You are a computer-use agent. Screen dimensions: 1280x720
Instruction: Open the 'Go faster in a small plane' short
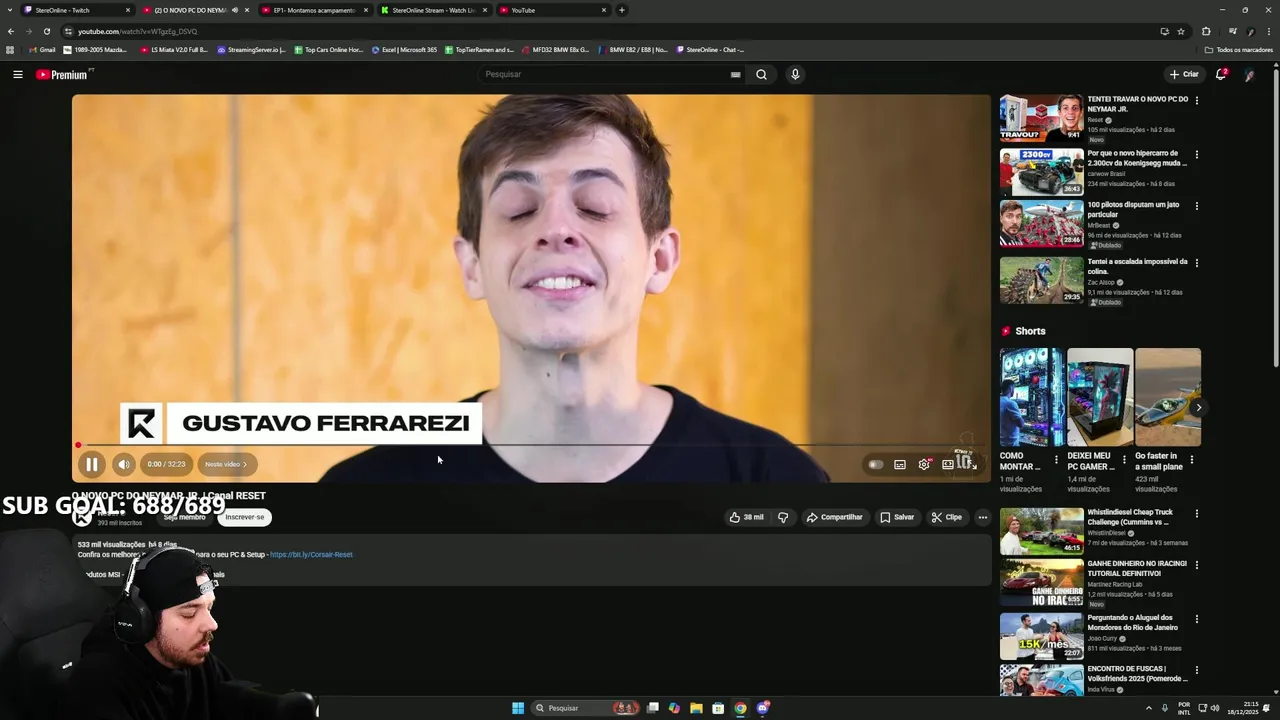1168,397
